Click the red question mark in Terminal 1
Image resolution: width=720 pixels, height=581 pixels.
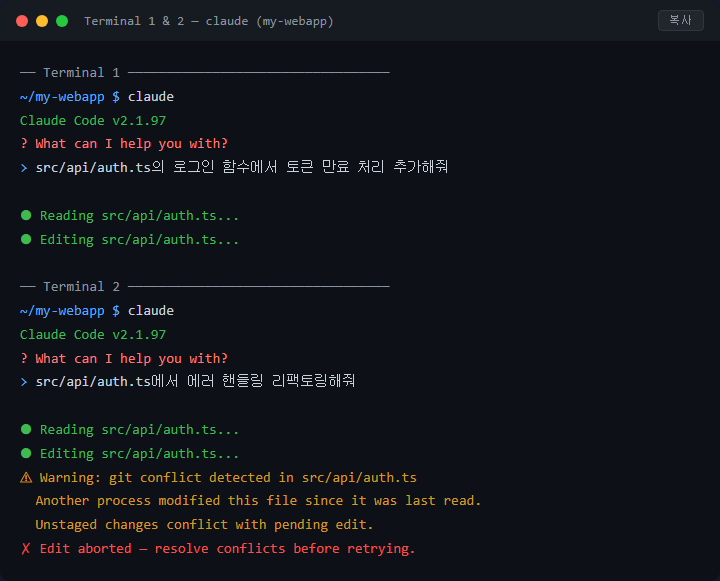pyautogui.click(x=24, y=144)
